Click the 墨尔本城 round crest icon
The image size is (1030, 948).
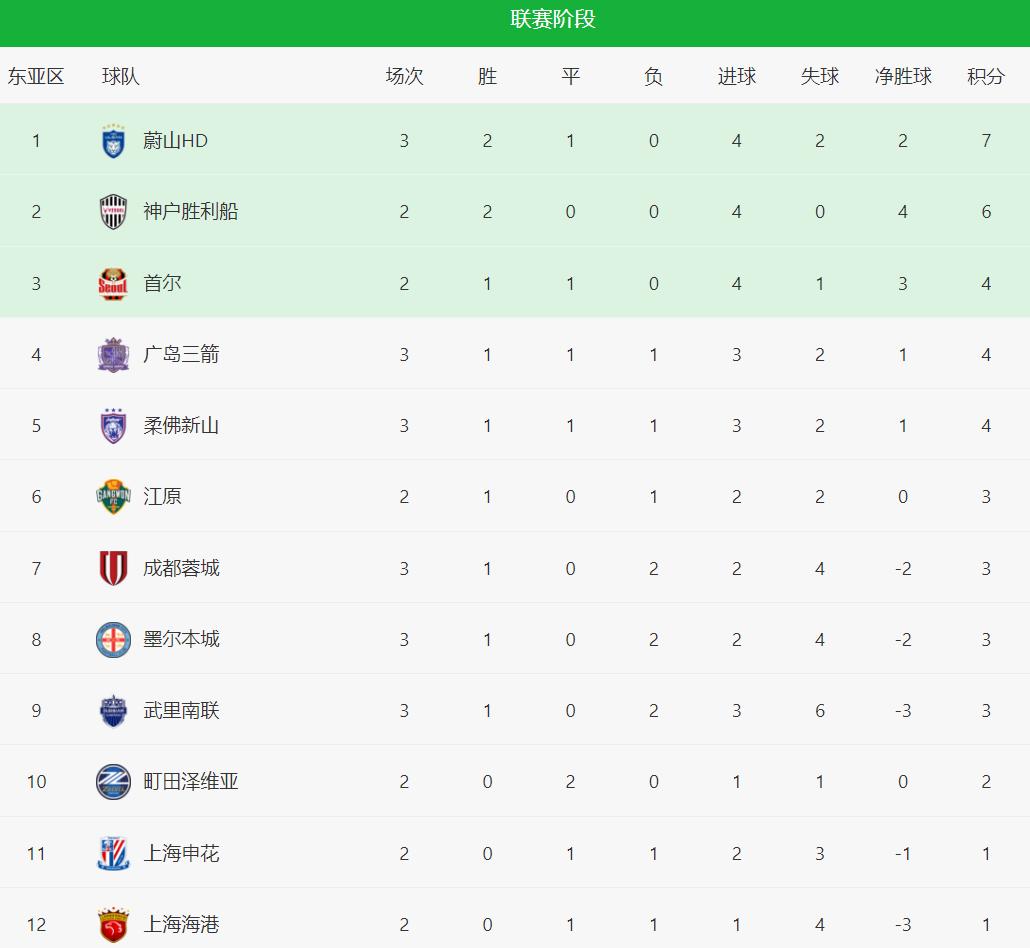113,640
